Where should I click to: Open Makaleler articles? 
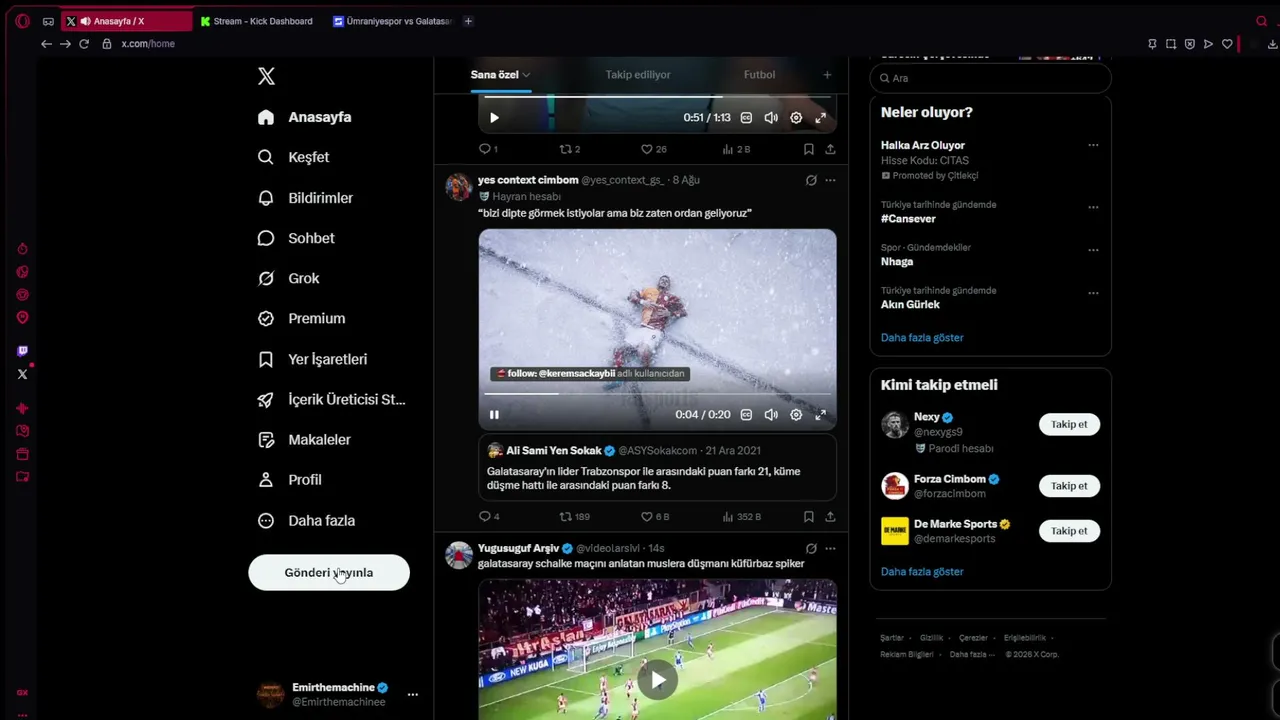305,439
